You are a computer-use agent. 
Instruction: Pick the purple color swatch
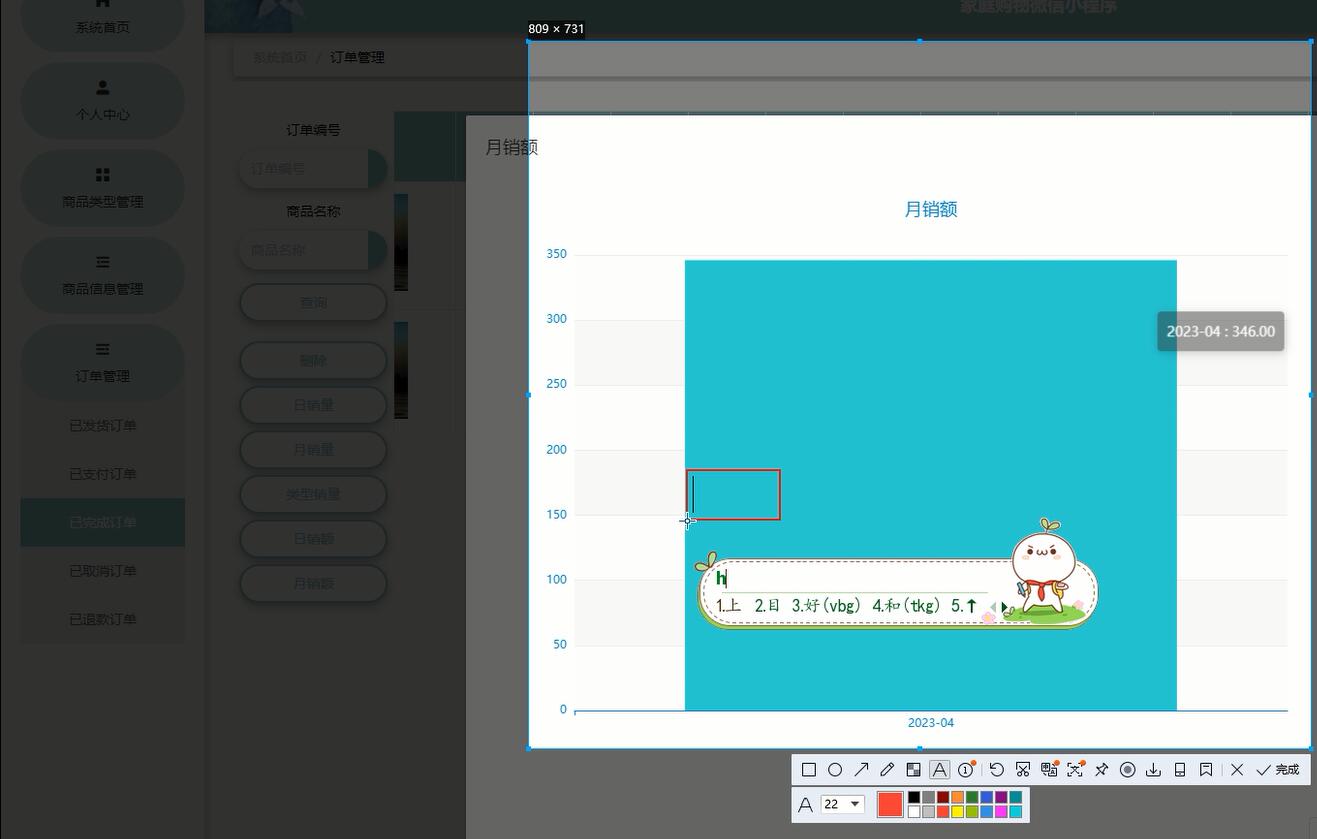tap(1001, 797)
